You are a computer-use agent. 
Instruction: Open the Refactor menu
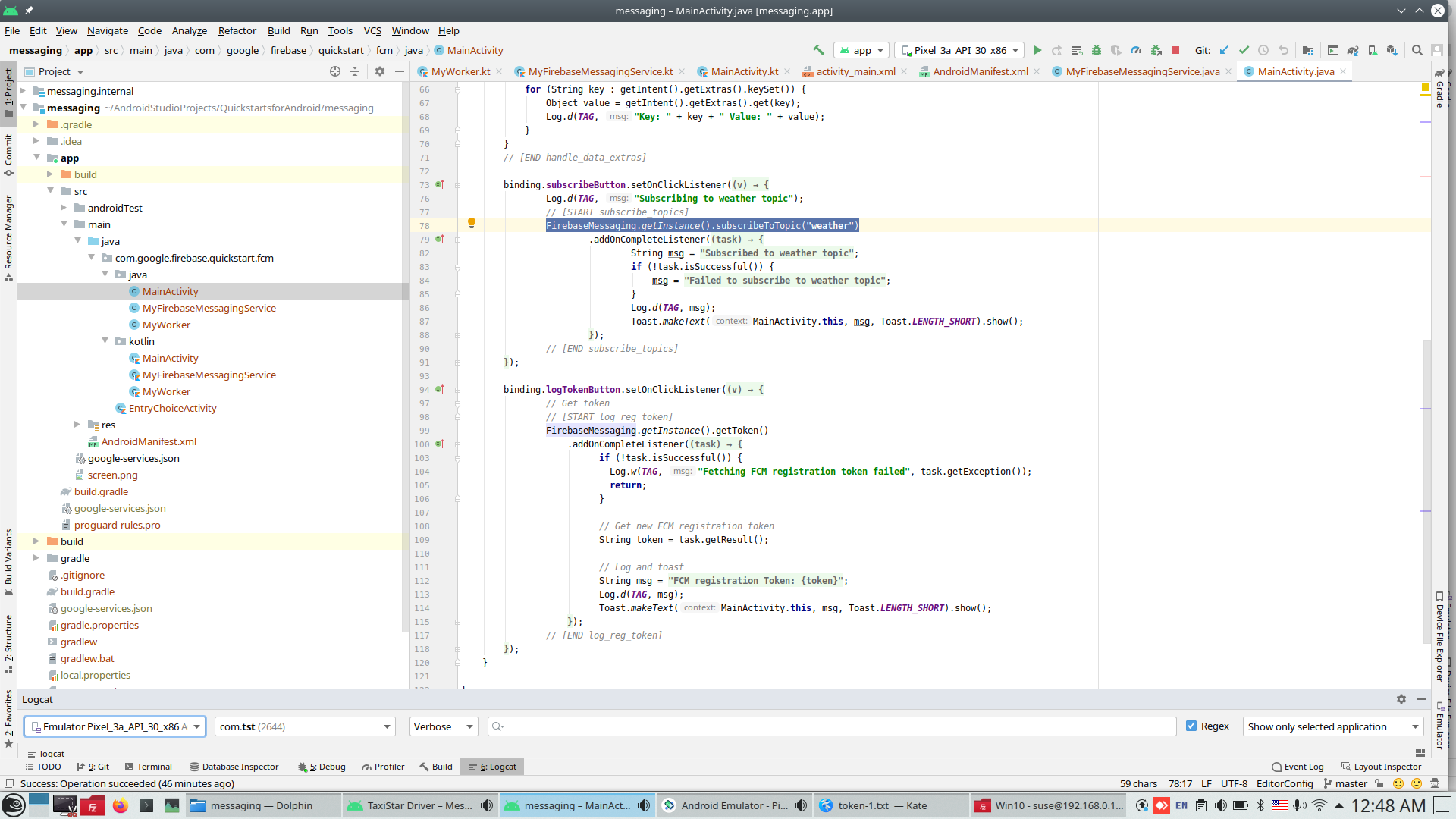(237, 30)
